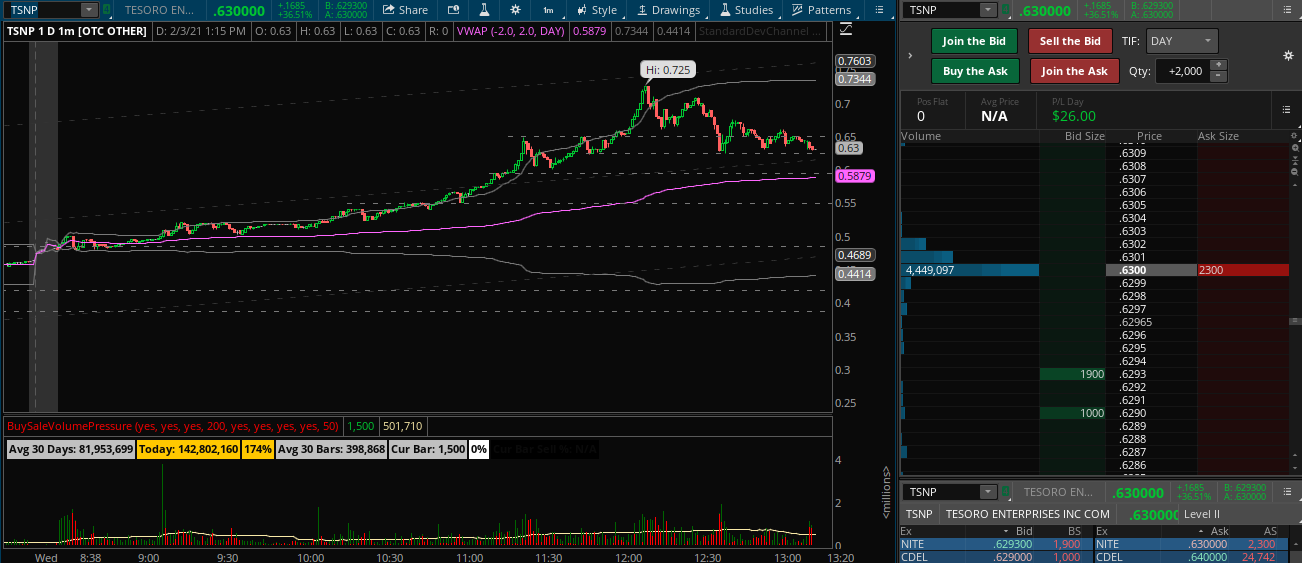Click the 0.7603 price axis tag

[857, 61]
